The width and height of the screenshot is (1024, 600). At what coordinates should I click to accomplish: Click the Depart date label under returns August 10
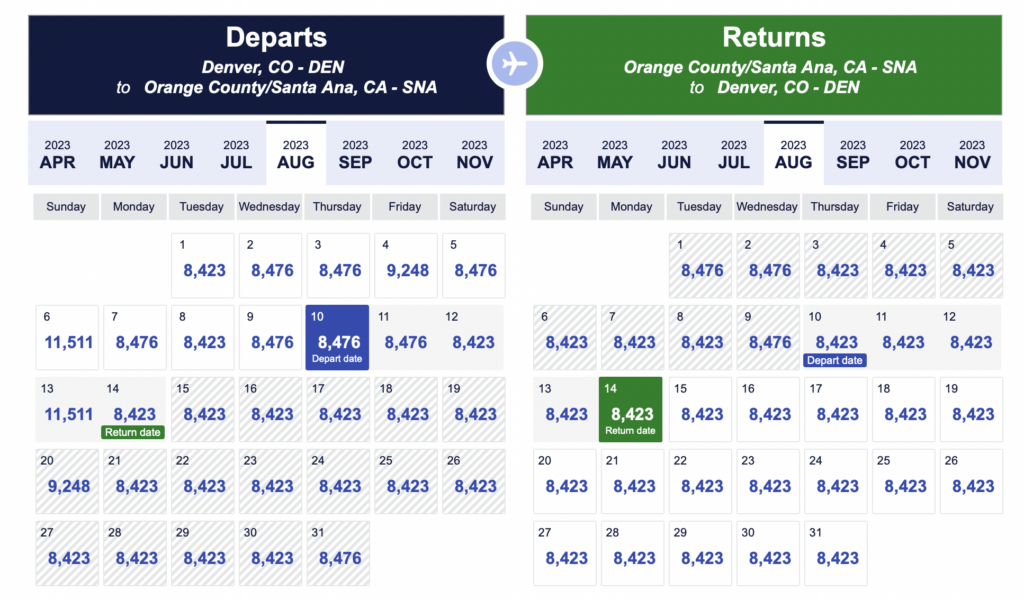834,360
